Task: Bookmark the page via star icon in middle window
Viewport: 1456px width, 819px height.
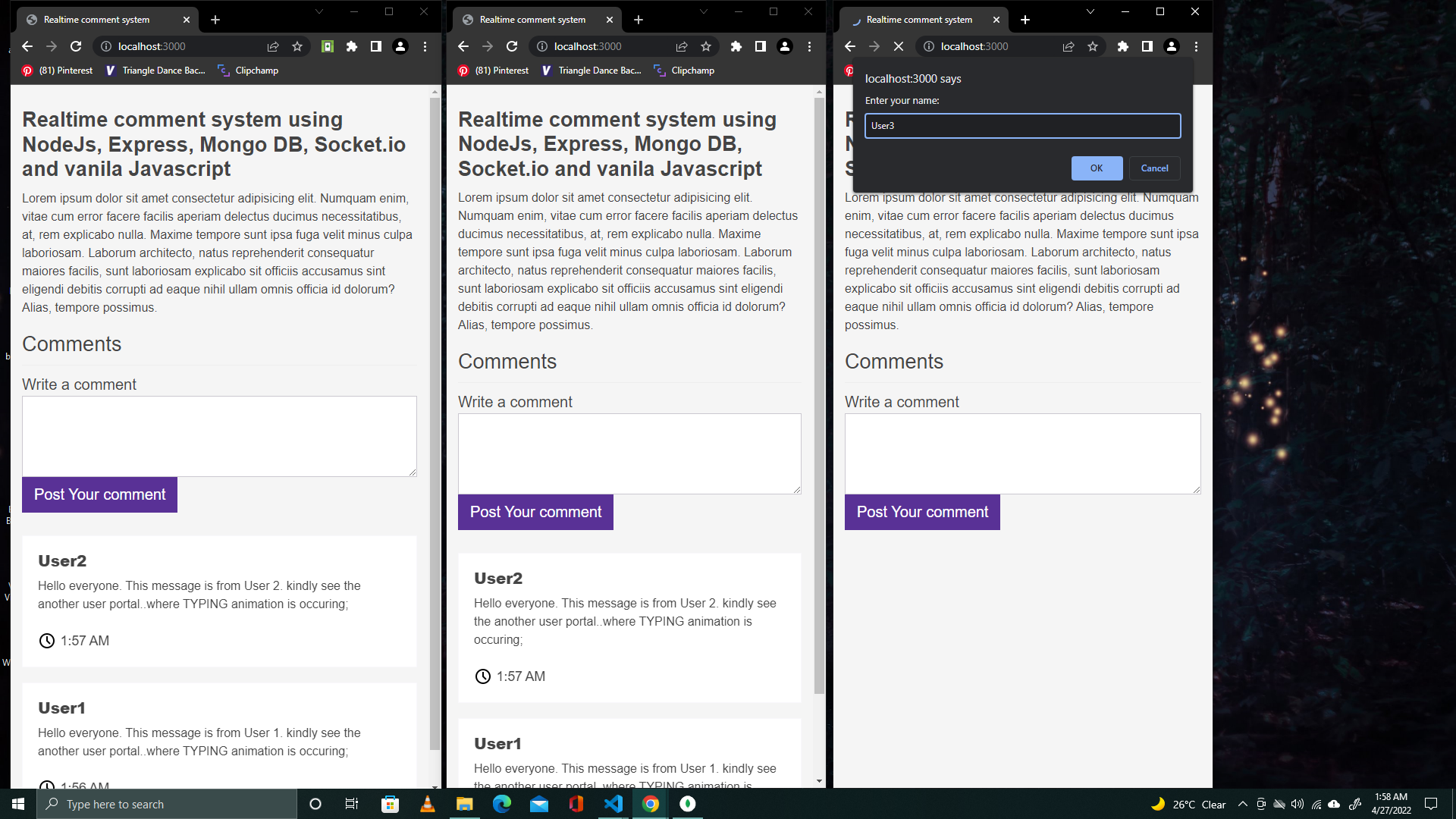Action: coord(705,46)
